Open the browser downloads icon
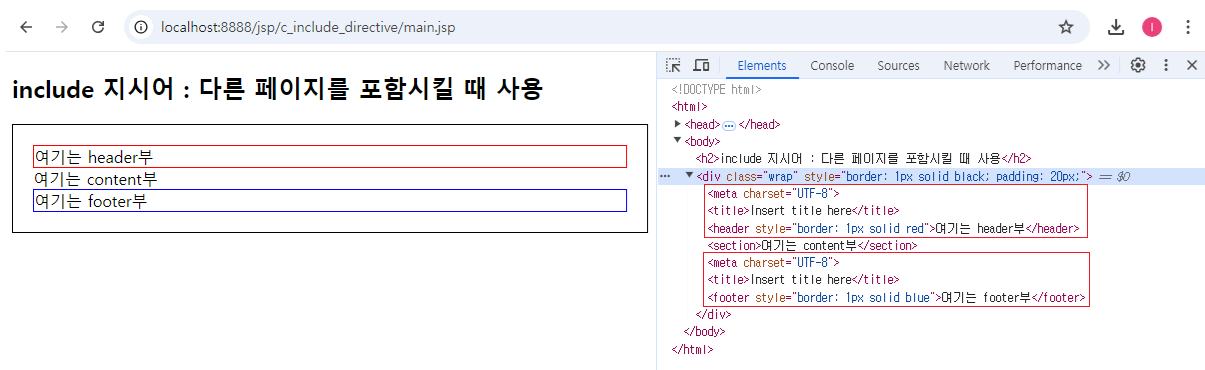The height and width of the screenshot is (370, 1205). pos(1117,27)
